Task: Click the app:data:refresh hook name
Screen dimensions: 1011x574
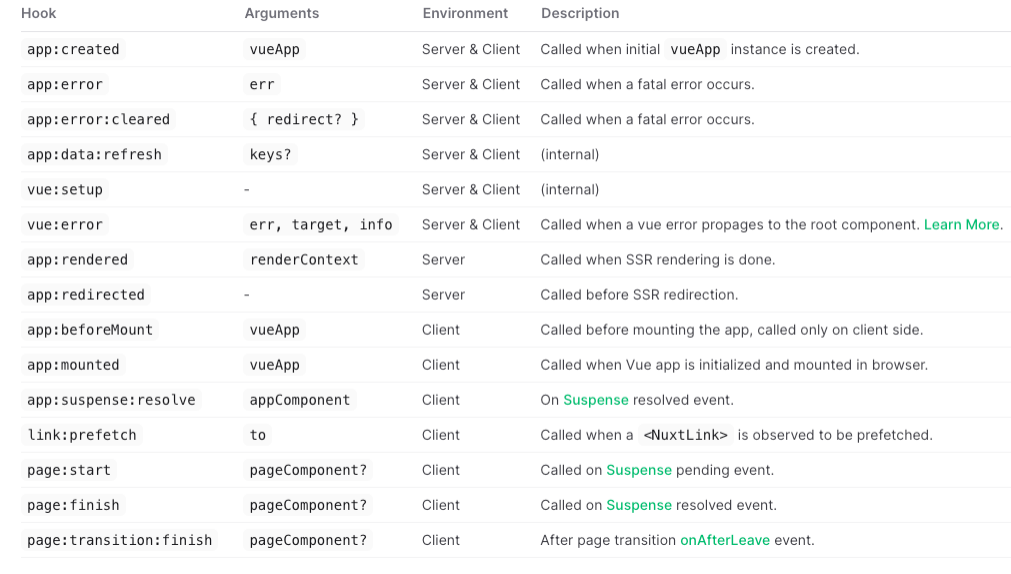Action: click(x=94, y=155)
